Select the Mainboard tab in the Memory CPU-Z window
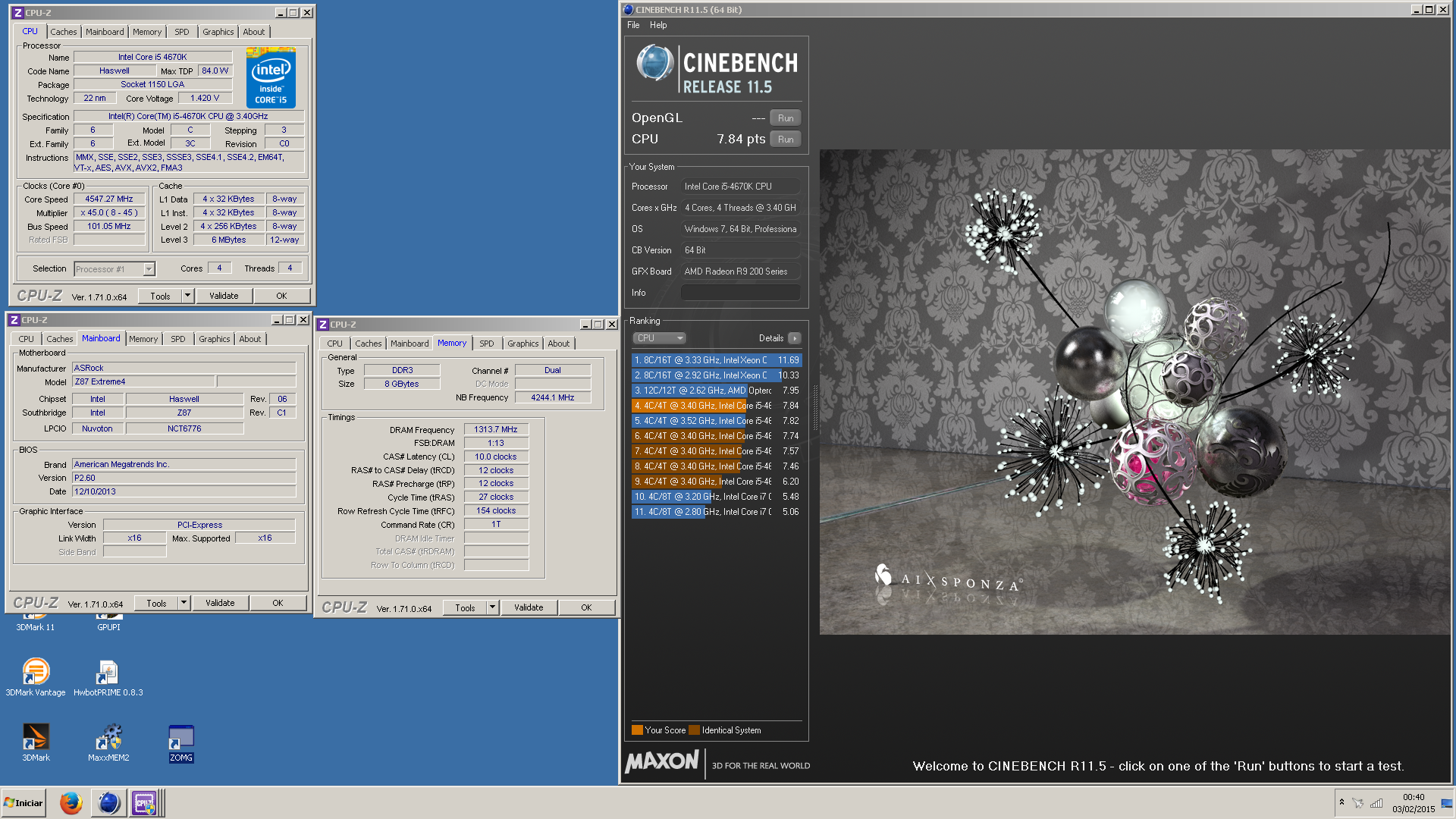This screenshot has height=819, width=1456. pyautogui.click(x=409, y=344)
